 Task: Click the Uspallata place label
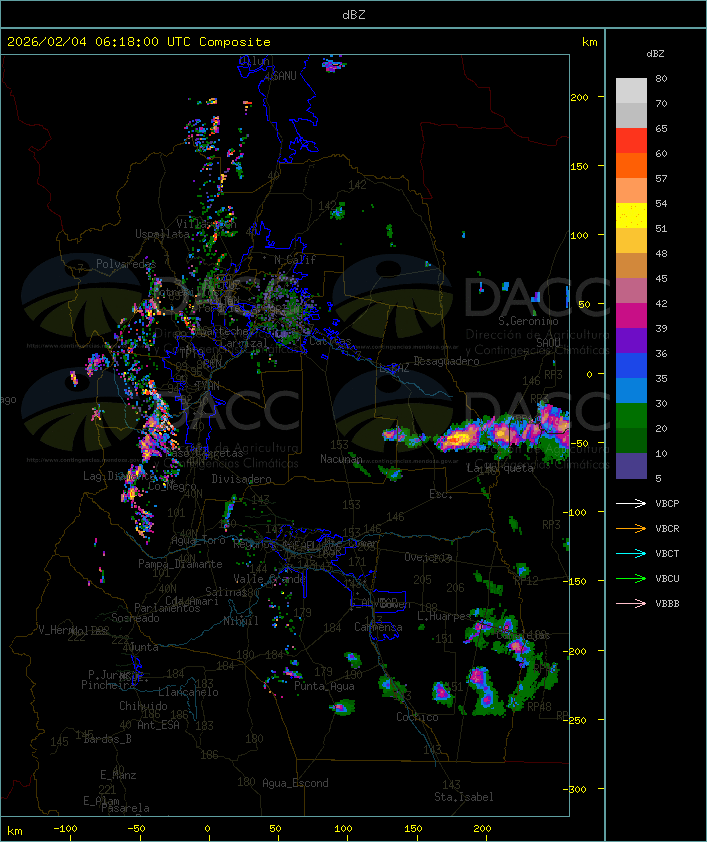pyautogui.click(x=162, y=234)
